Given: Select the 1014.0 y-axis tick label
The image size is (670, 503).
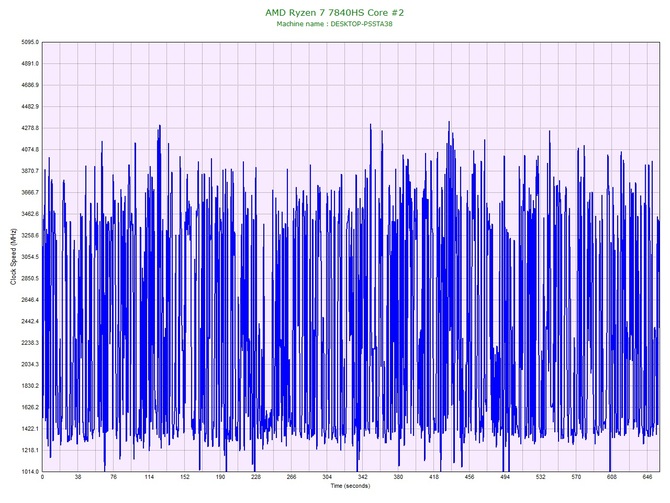Looking at the screenshot, I should point(29,472).
